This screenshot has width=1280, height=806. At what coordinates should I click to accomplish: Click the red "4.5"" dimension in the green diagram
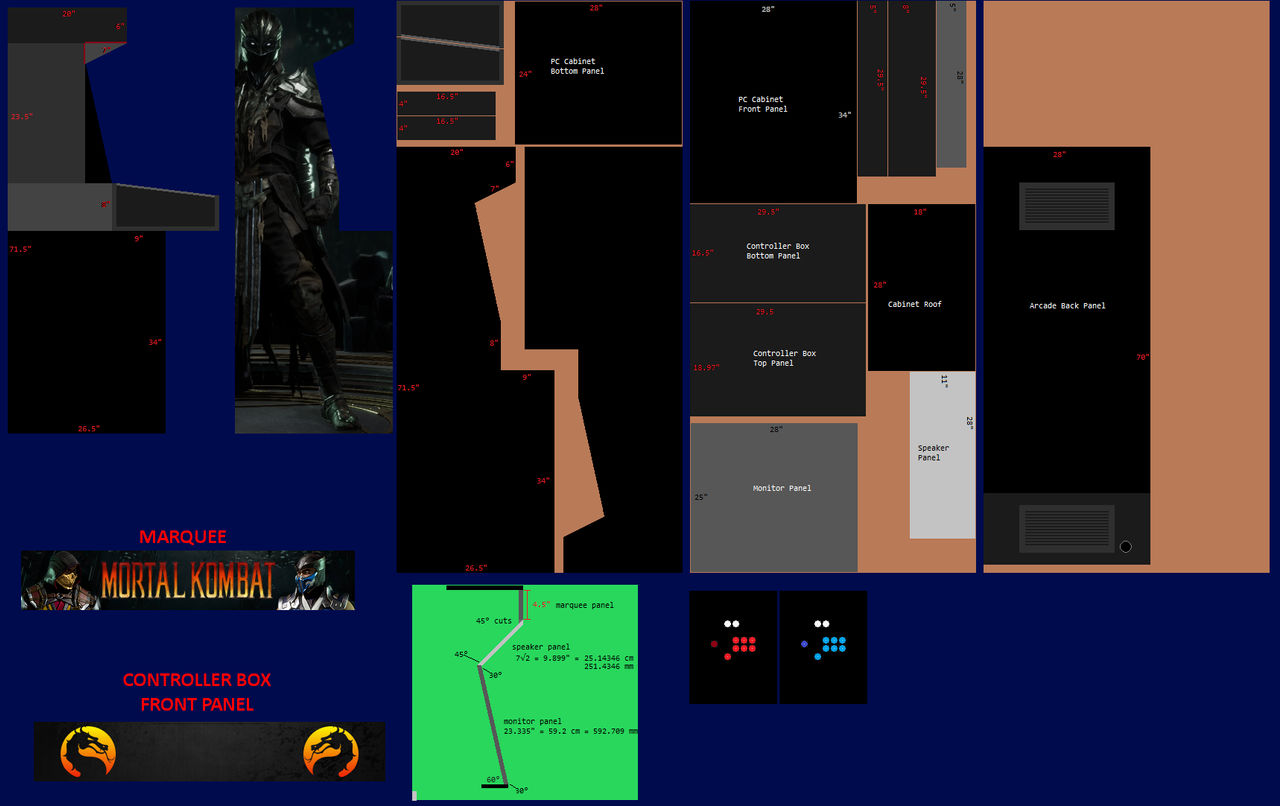(541, 605)
